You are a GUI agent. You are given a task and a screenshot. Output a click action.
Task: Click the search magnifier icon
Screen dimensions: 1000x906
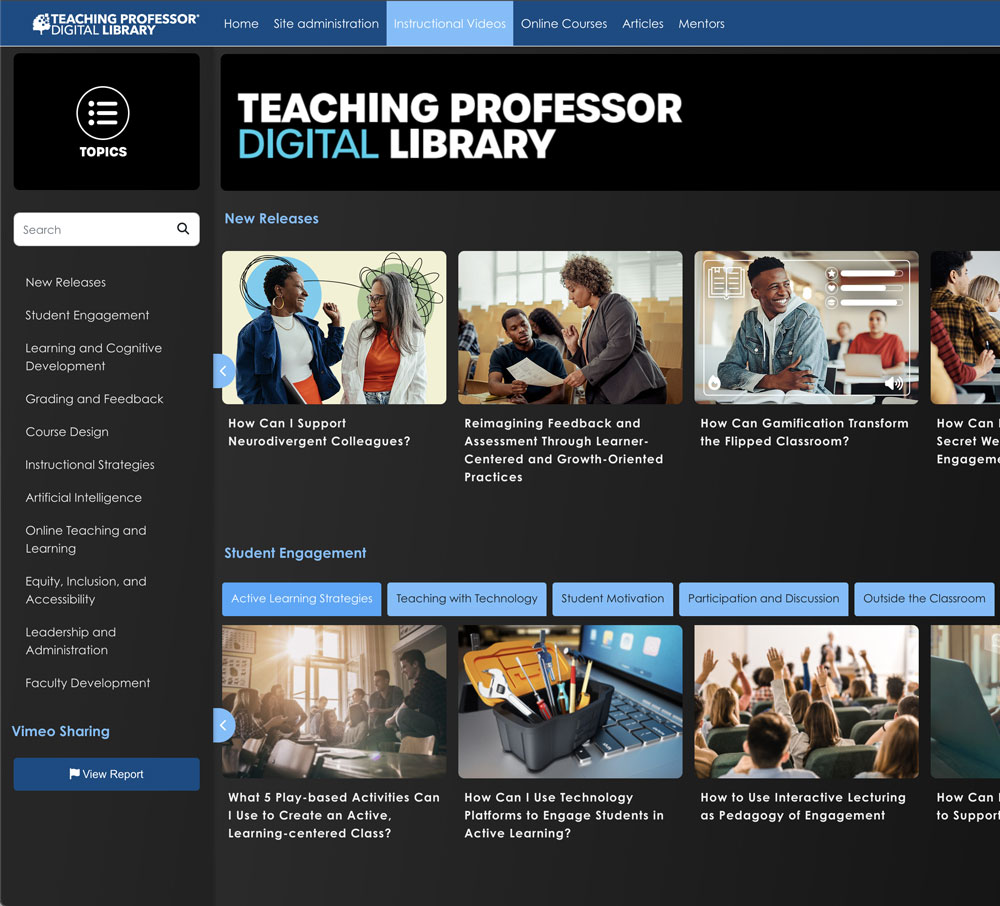[x=183, y=229]
